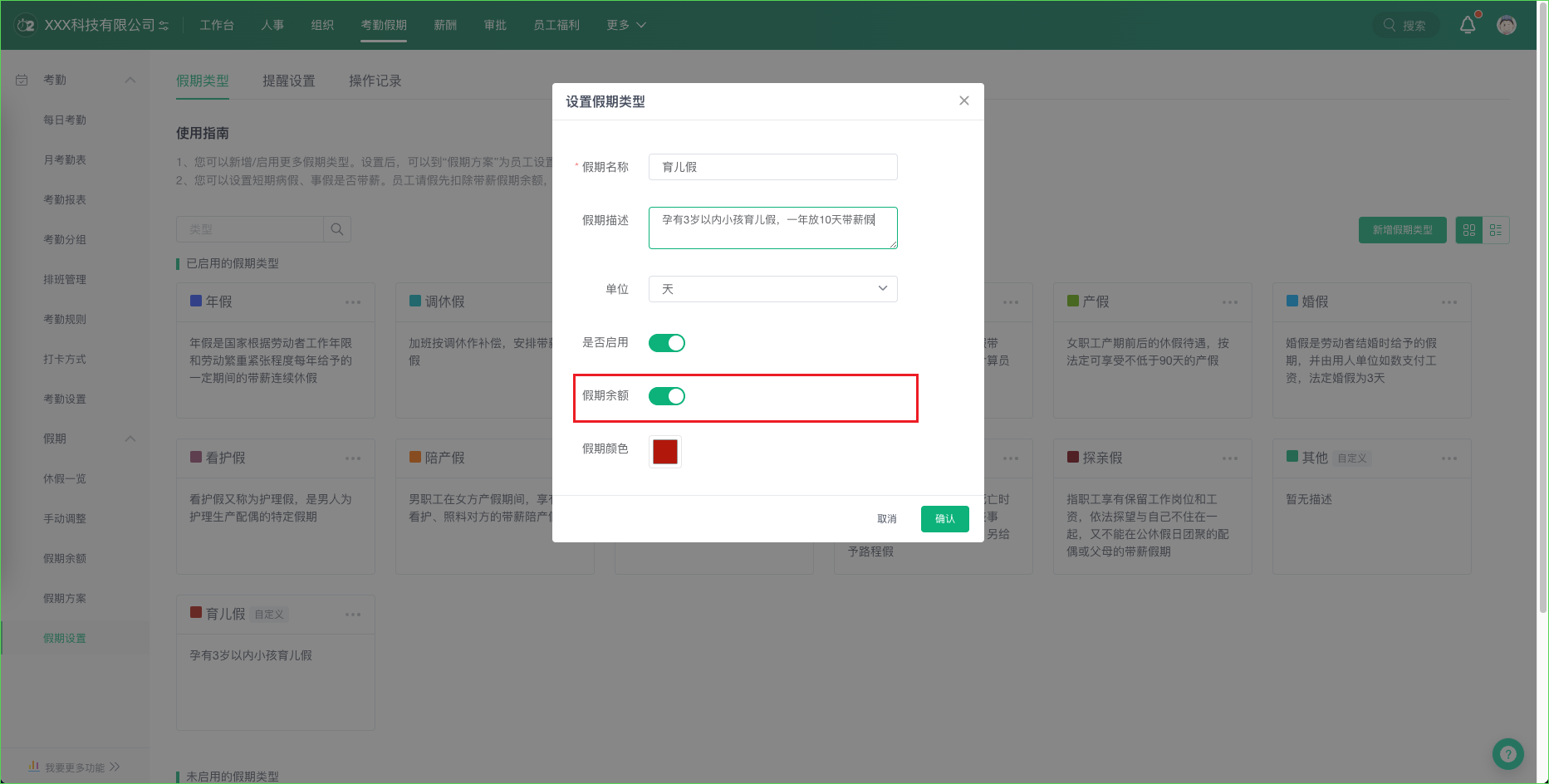Switch to the 操作记录 tab

tap(375, 81)
